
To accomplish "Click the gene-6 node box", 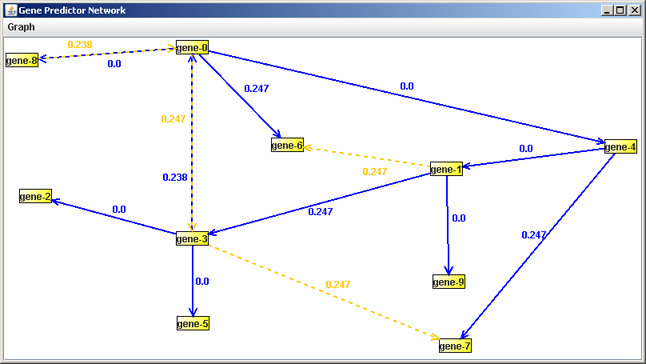I will point(287,145).
